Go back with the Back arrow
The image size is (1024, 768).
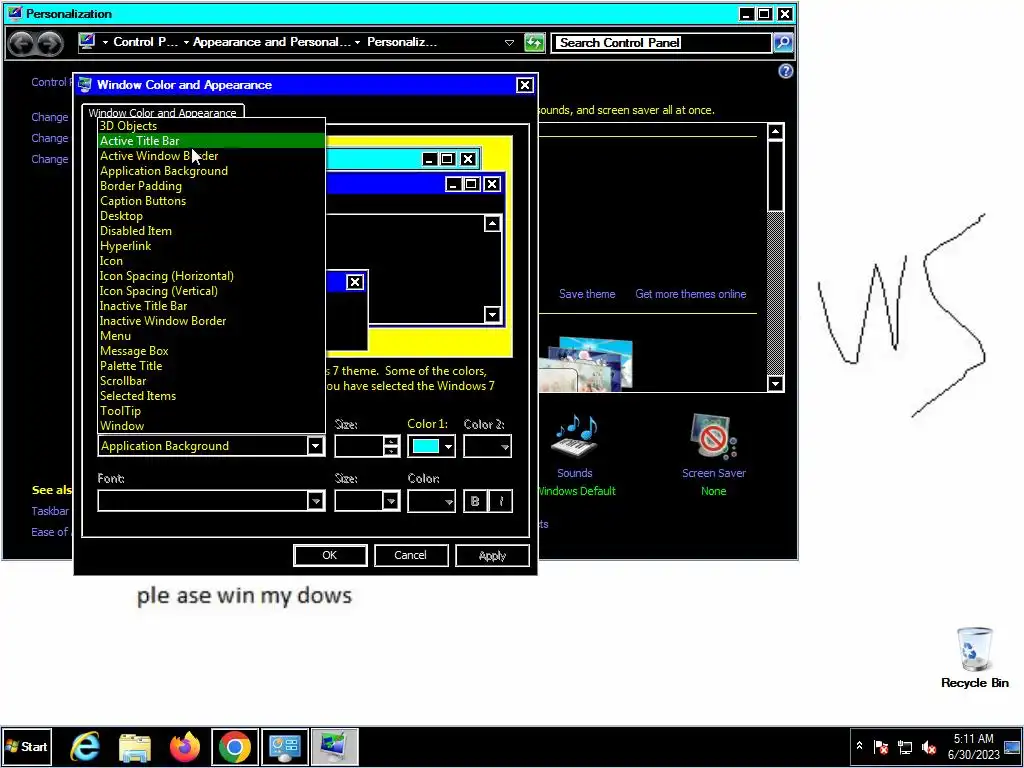(21, 44)
